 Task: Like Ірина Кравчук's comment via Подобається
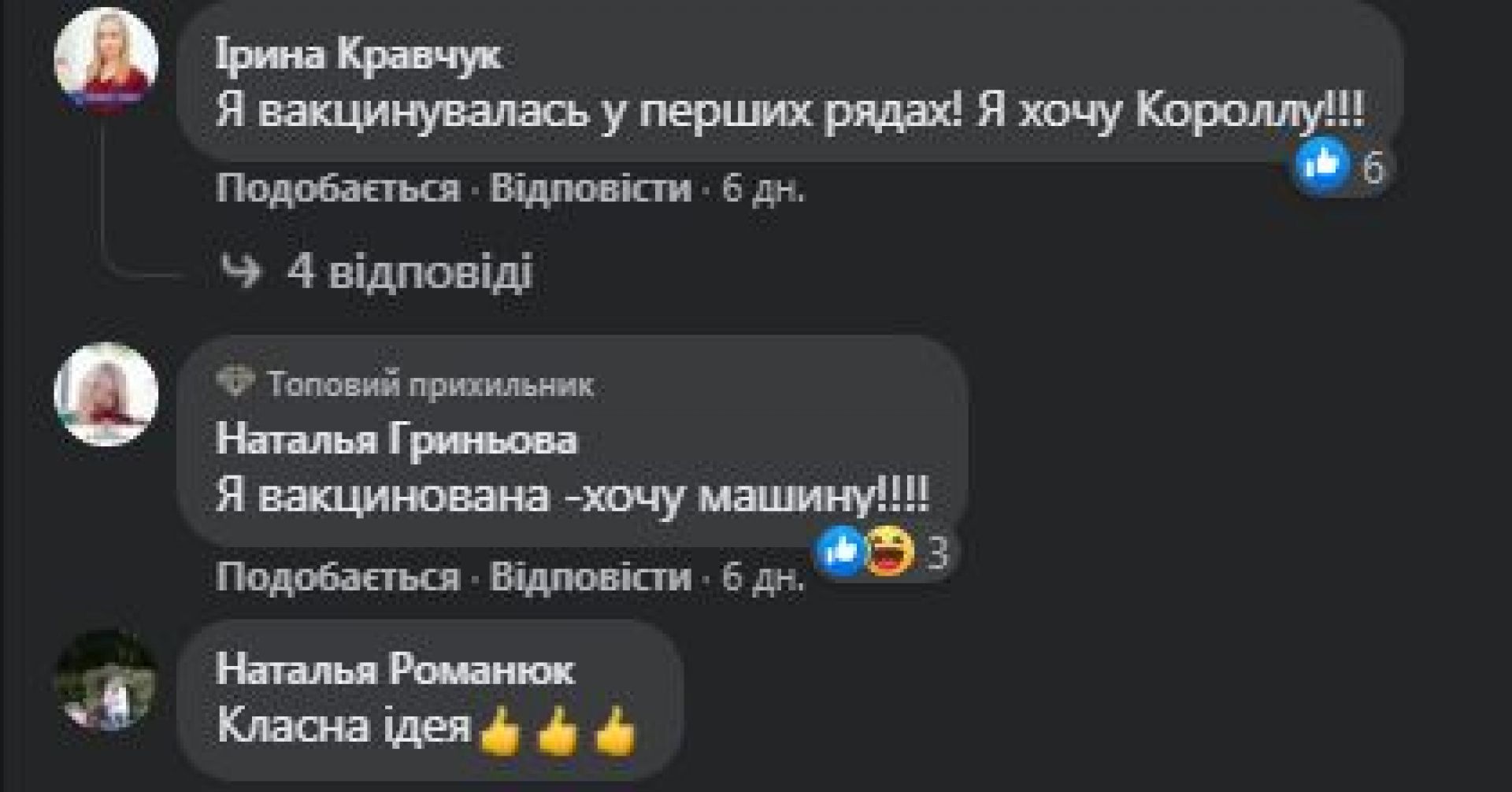(x=338, y=189)
